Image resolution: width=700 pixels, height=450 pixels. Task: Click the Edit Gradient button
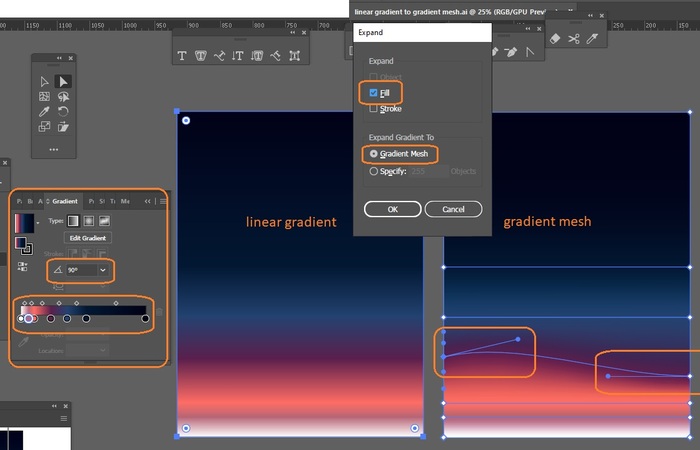88,238
